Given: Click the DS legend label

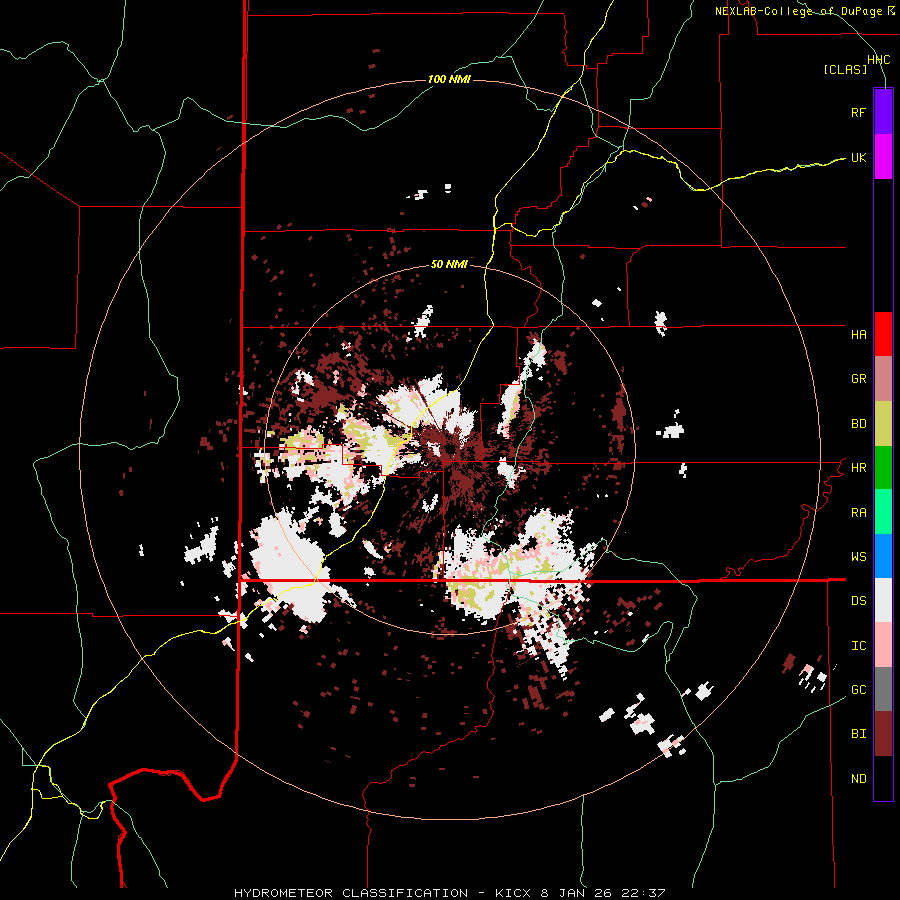Looking at the screenshot, I should click(x=858, y=601).
